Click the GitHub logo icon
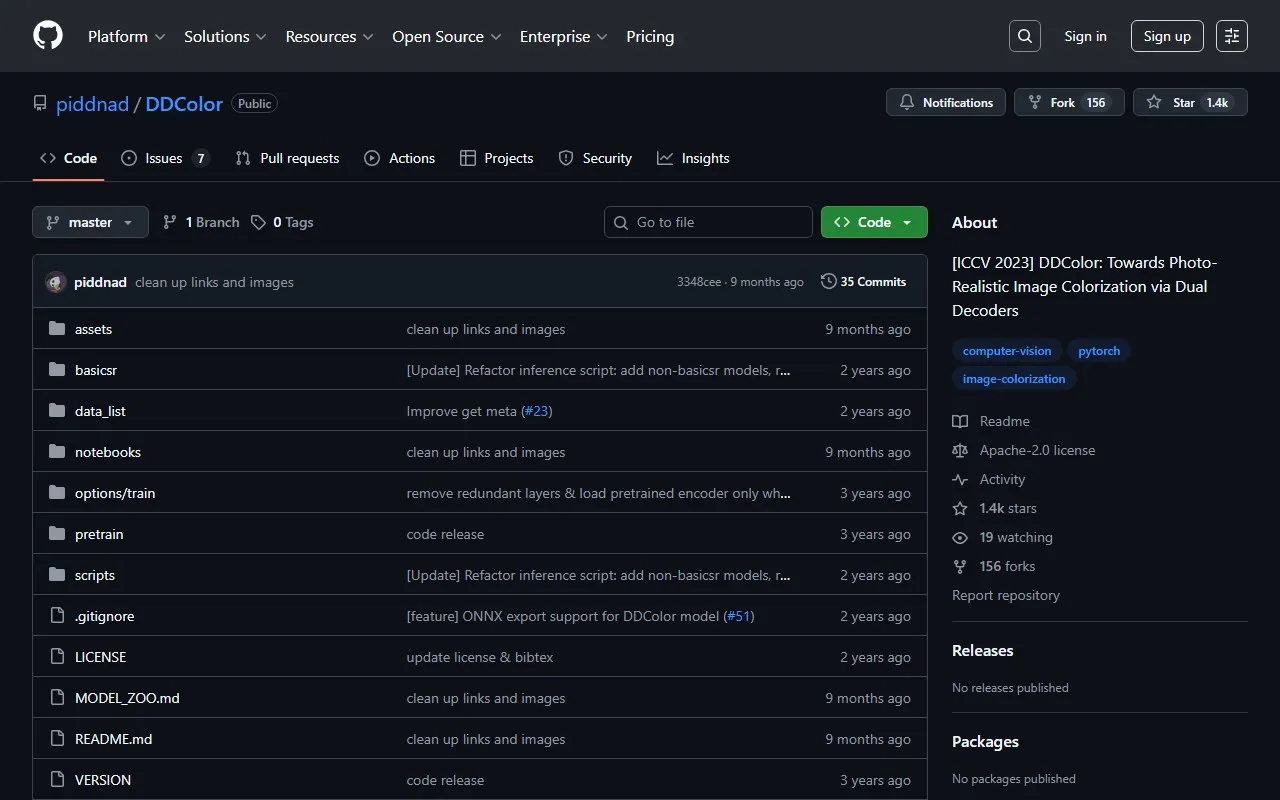The width and height of the screenshot is (1280, 800). point(48,36)
